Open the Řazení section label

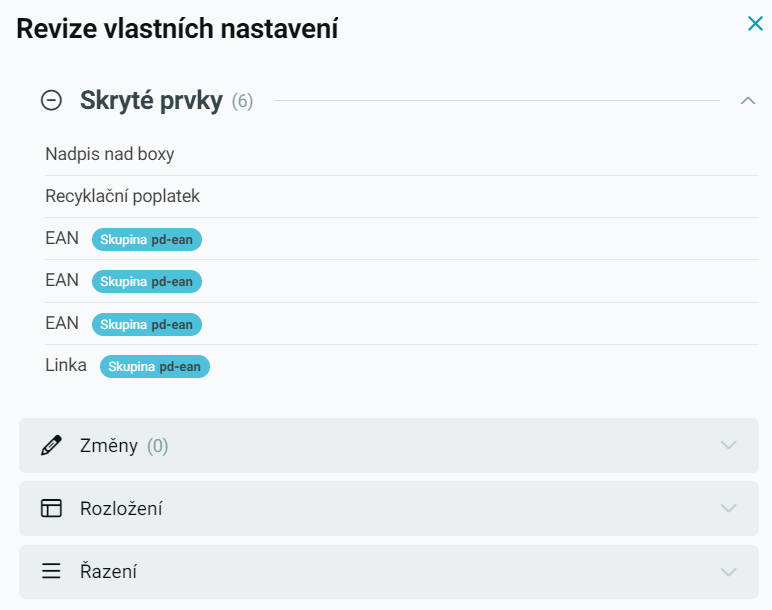point(108,572)
